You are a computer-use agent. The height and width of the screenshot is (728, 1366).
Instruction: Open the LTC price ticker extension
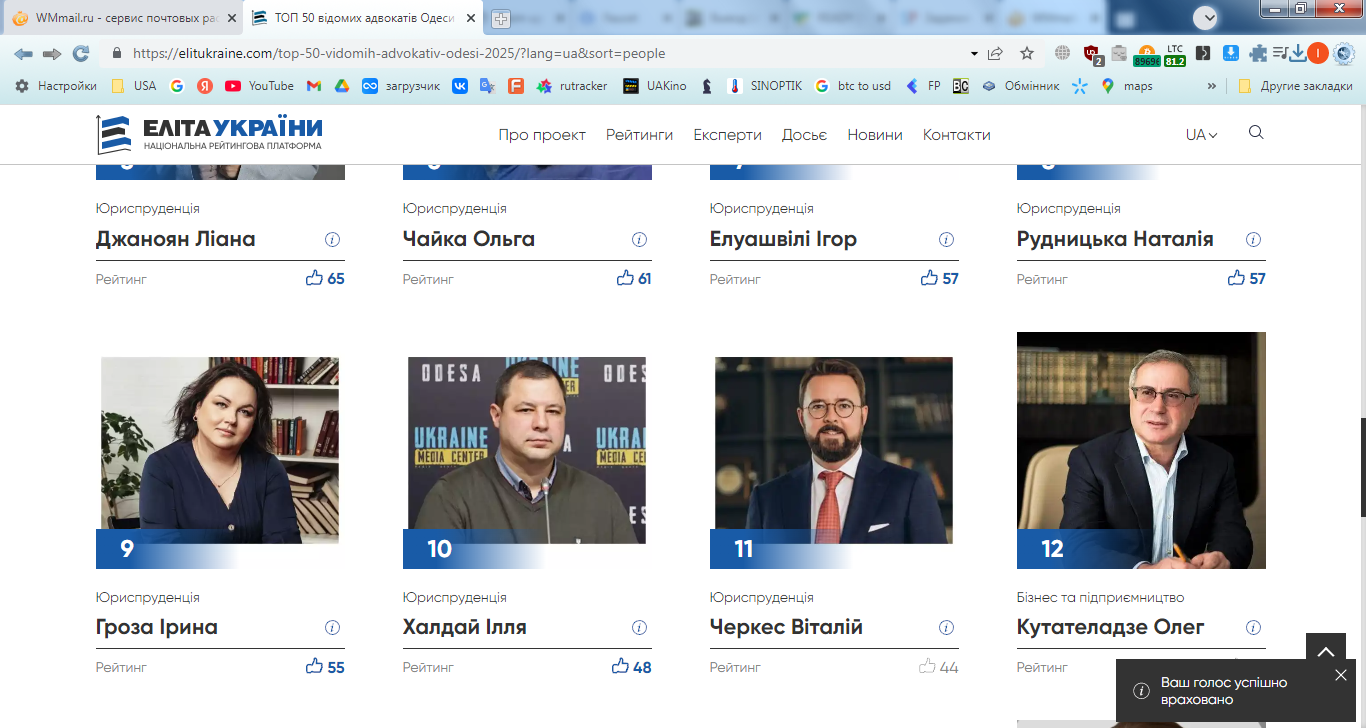[x=1175, y=54]
